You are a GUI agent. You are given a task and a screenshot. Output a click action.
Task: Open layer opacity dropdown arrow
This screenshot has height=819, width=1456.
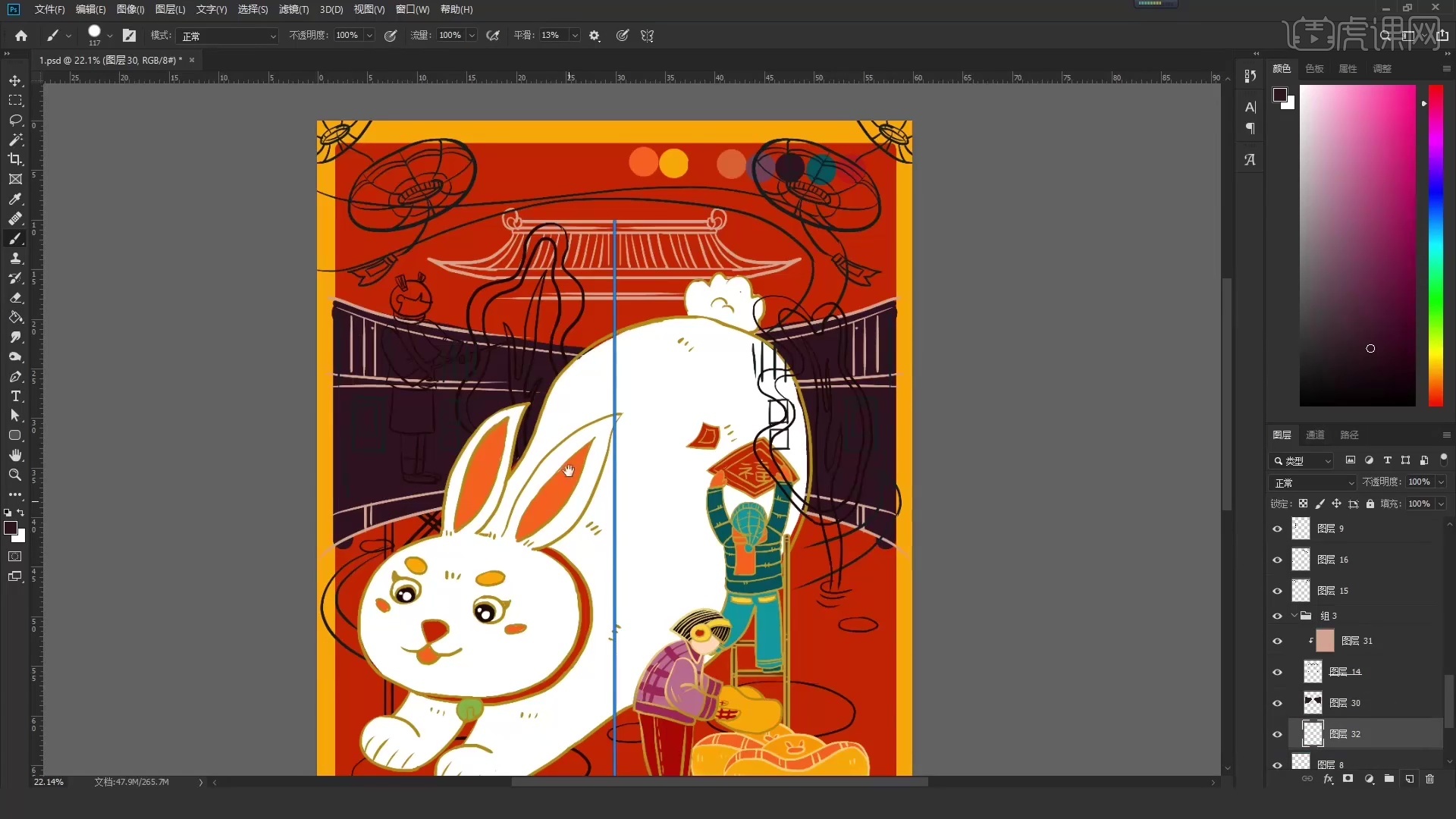[1441, 482]
